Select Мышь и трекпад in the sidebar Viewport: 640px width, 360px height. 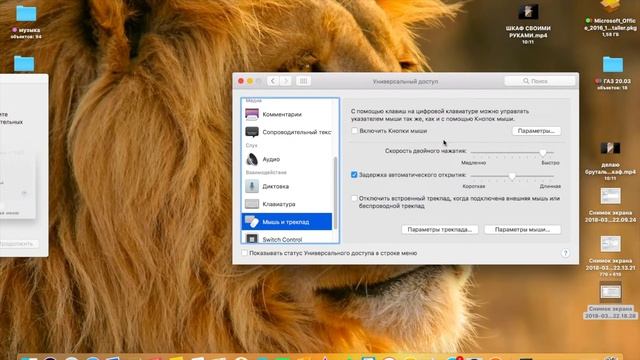(x=287, y=222)
